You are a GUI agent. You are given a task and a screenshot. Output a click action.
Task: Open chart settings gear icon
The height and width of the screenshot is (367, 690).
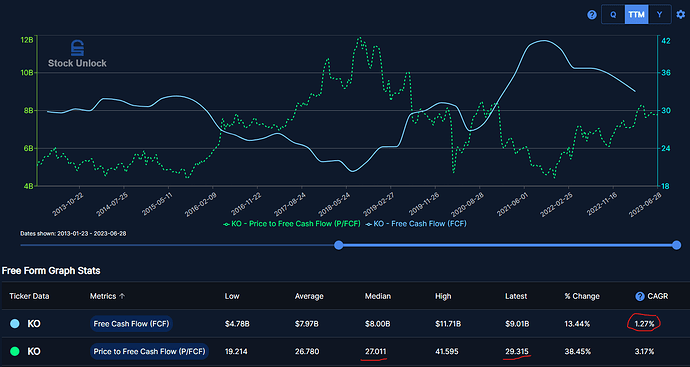[x=681, y=15]
